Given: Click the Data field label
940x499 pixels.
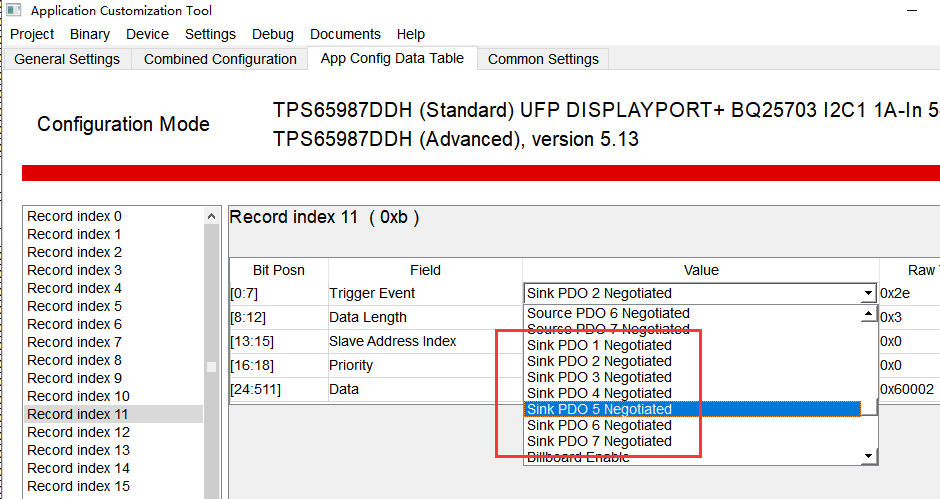Looking at the screenshot, I should [344, 389].
